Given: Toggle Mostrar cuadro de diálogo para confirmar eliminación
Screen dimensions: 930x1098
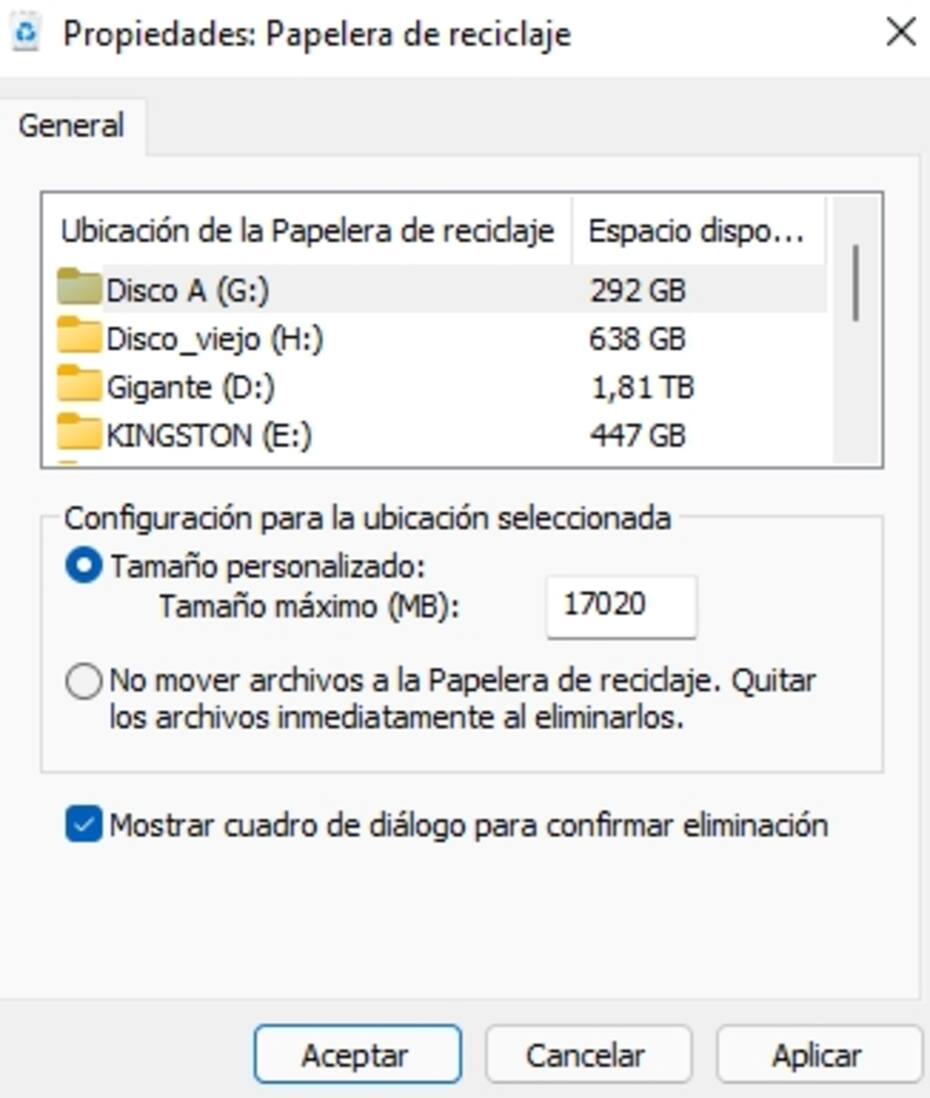Looking at the screenshot, I should click(83, 824).
